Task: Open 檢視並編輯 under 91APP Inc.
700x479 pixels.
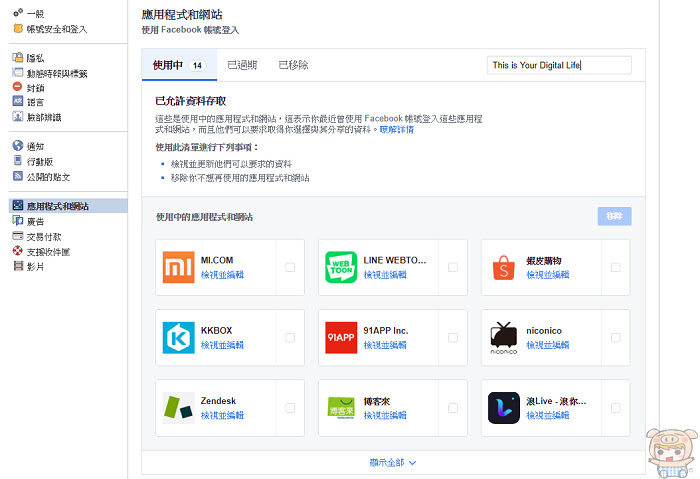Action: 385,345
